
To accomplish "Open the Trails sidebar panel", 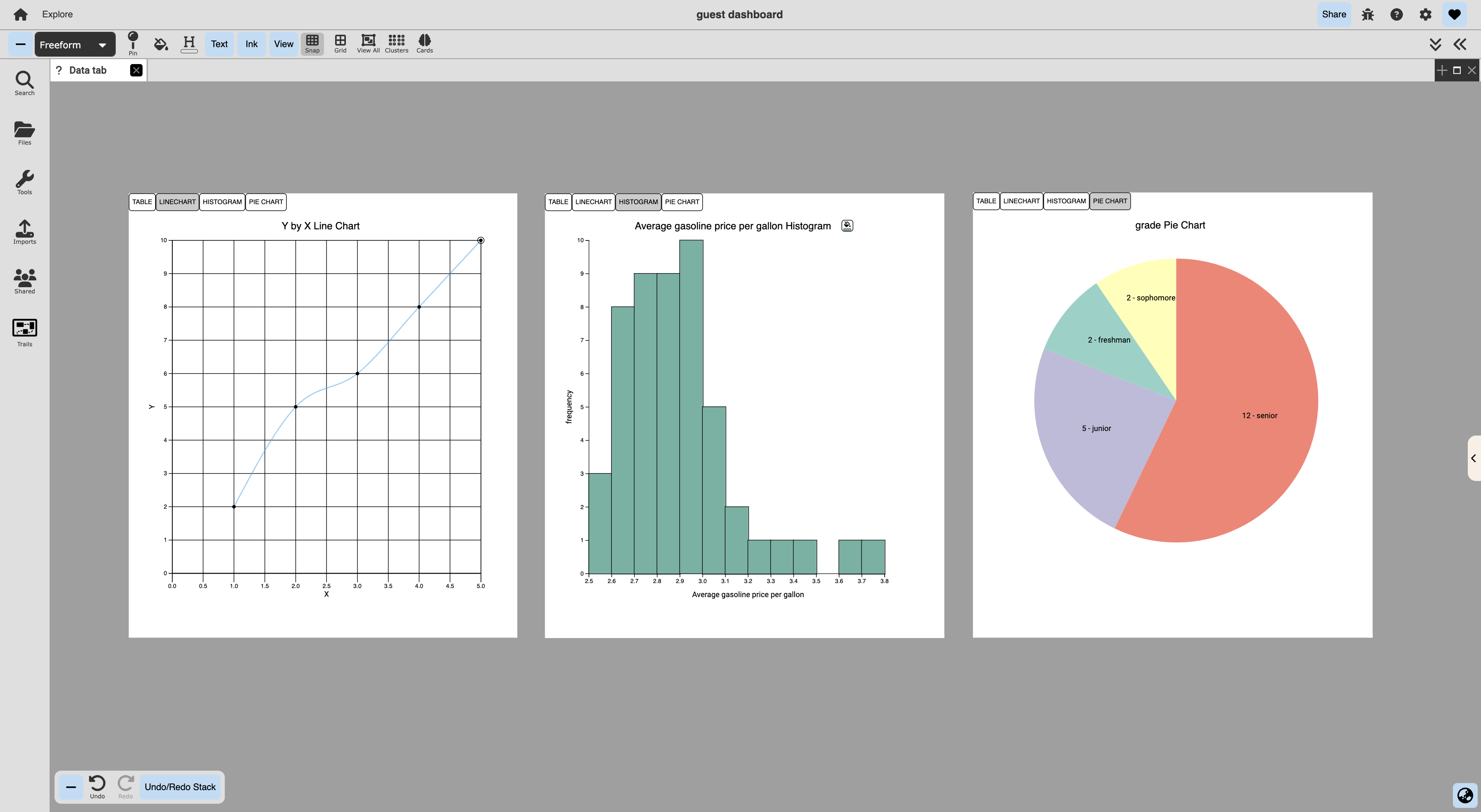I will [25, 332].
